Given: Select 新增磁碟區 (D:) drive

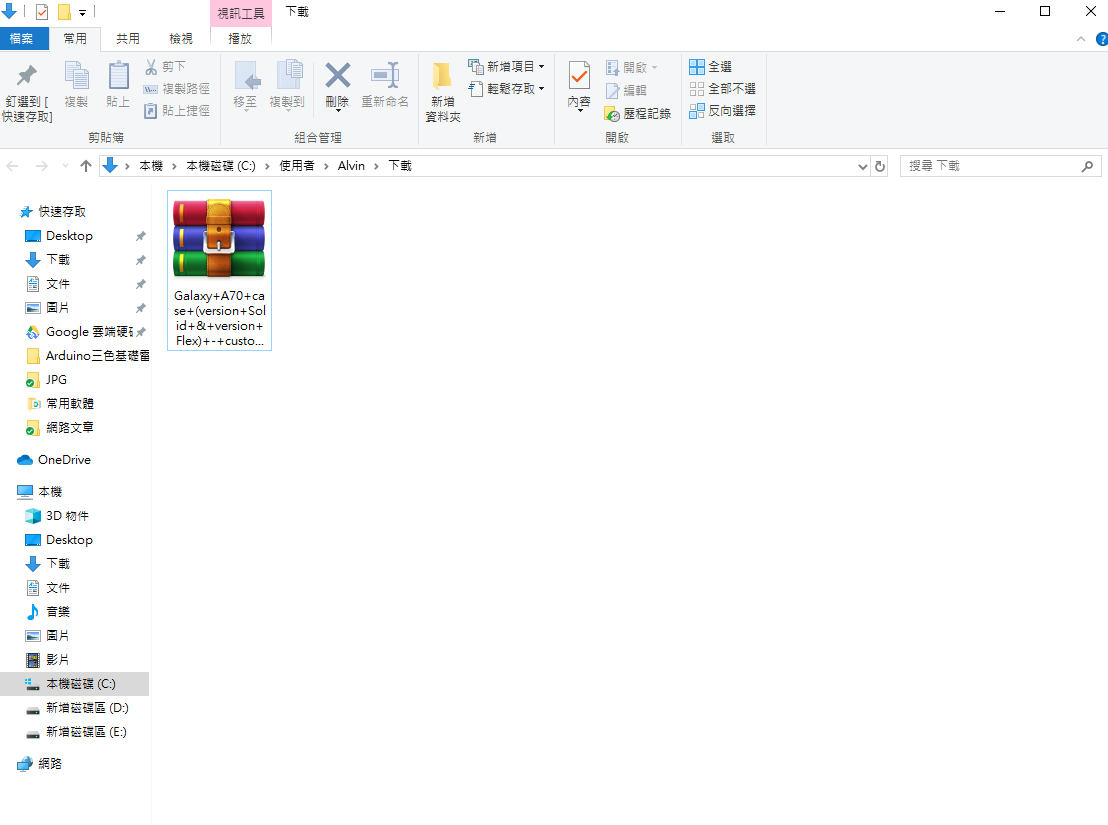Looking at the screenshot, I should (x=78, y=708).
